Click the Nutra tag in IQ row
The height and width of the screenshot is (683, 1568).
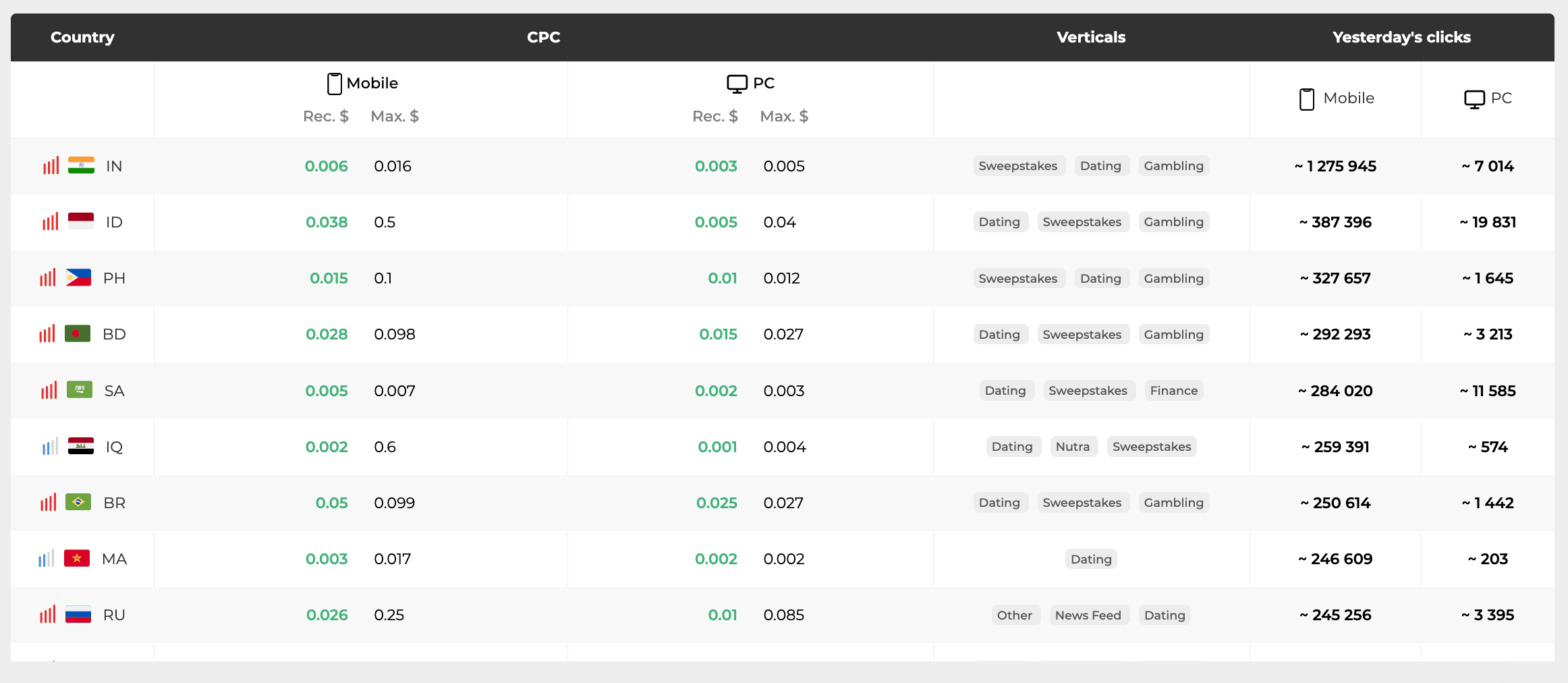tap(1072, 447)
